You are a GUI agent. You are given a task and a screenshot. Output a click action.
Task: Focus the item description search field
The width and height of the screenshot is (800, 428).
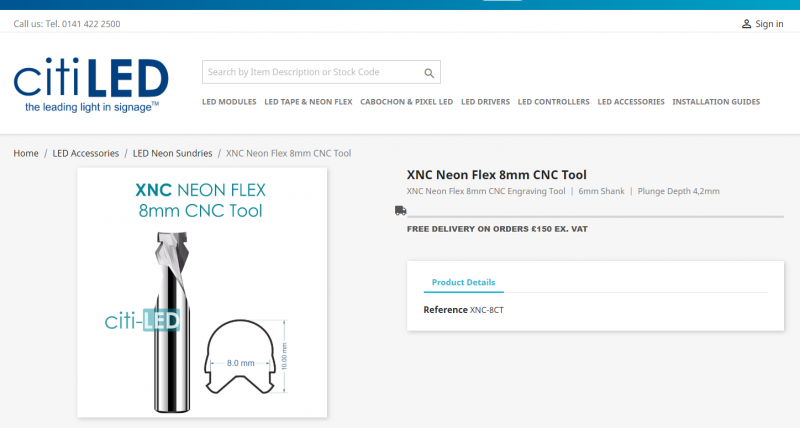click(x=310, y=72)
